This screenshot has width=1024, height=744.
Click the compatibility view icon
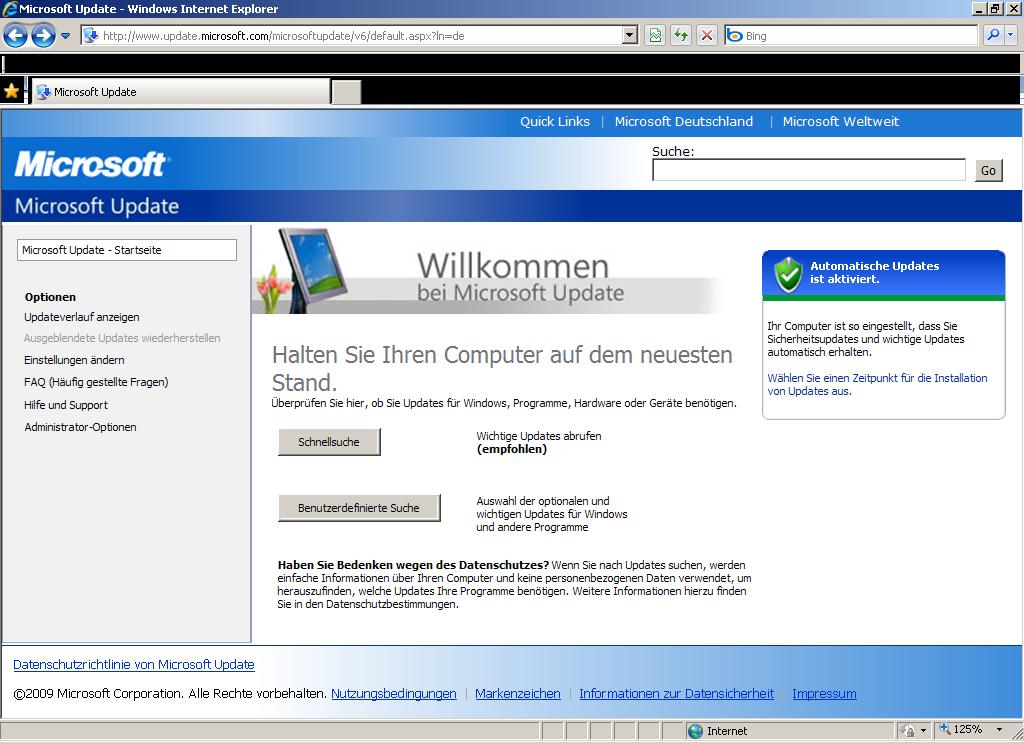click(655, 36)
